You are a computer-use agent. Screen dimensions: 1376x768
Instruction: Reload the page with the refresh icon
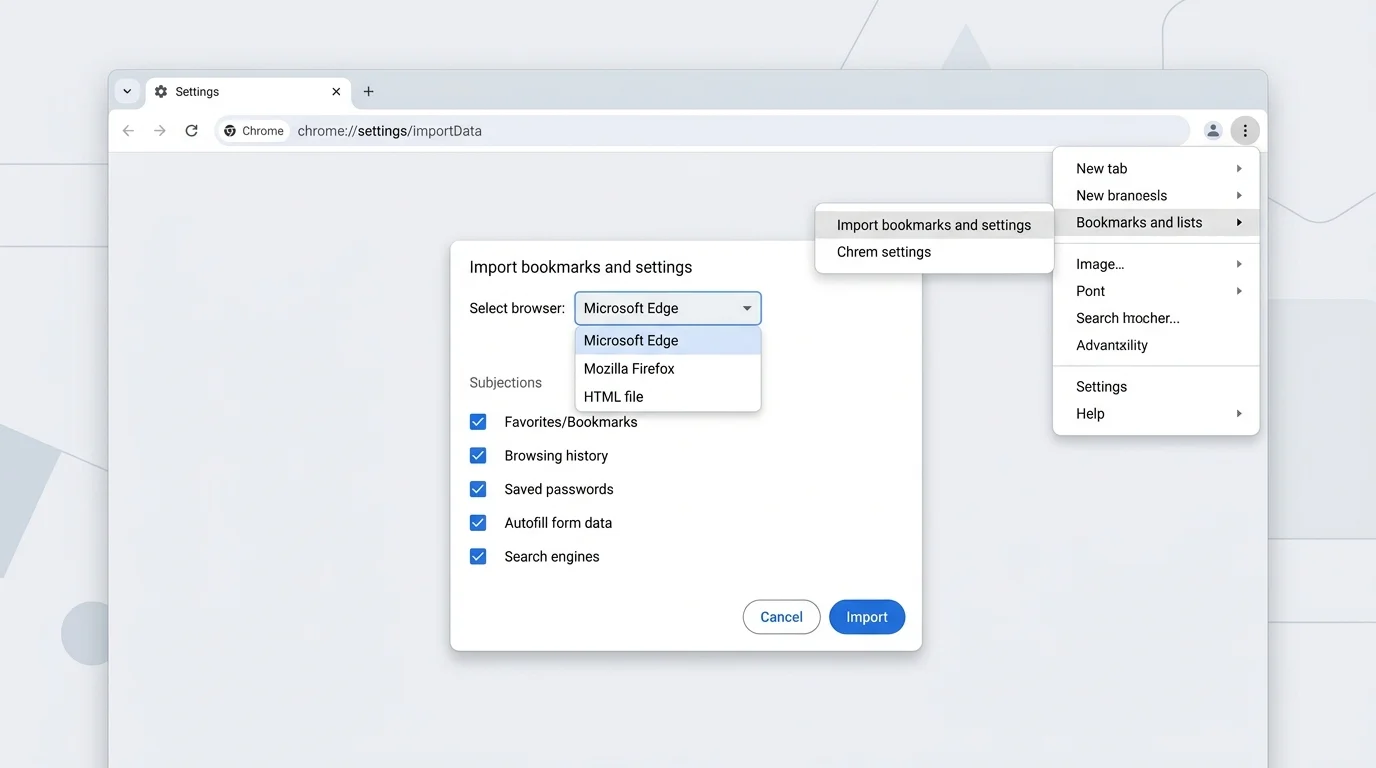tap(192, 131)
